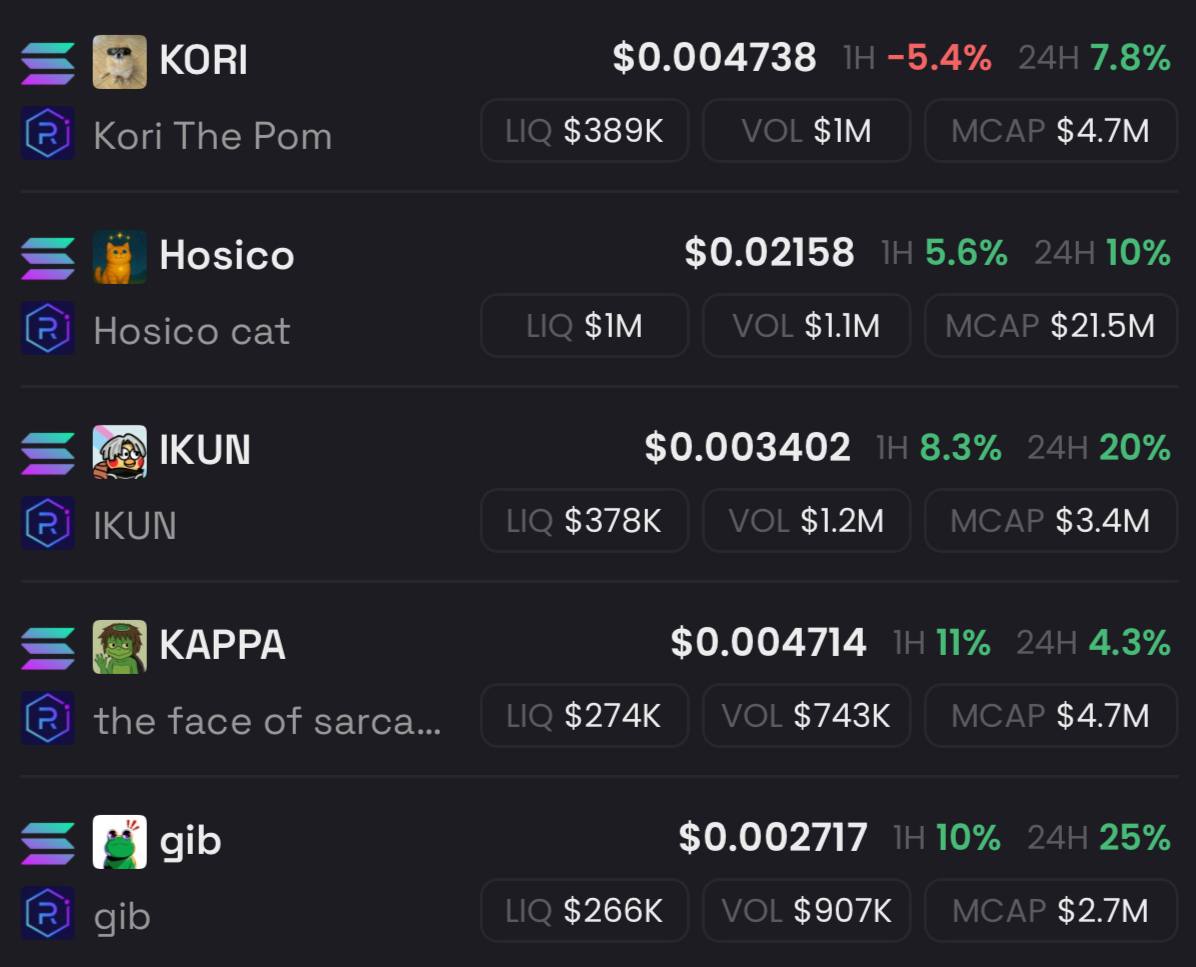This screenshot has height=967, width=1196.
Task: Click the Raydium icon next to Kori The Pom
Action: click(48, 133)
